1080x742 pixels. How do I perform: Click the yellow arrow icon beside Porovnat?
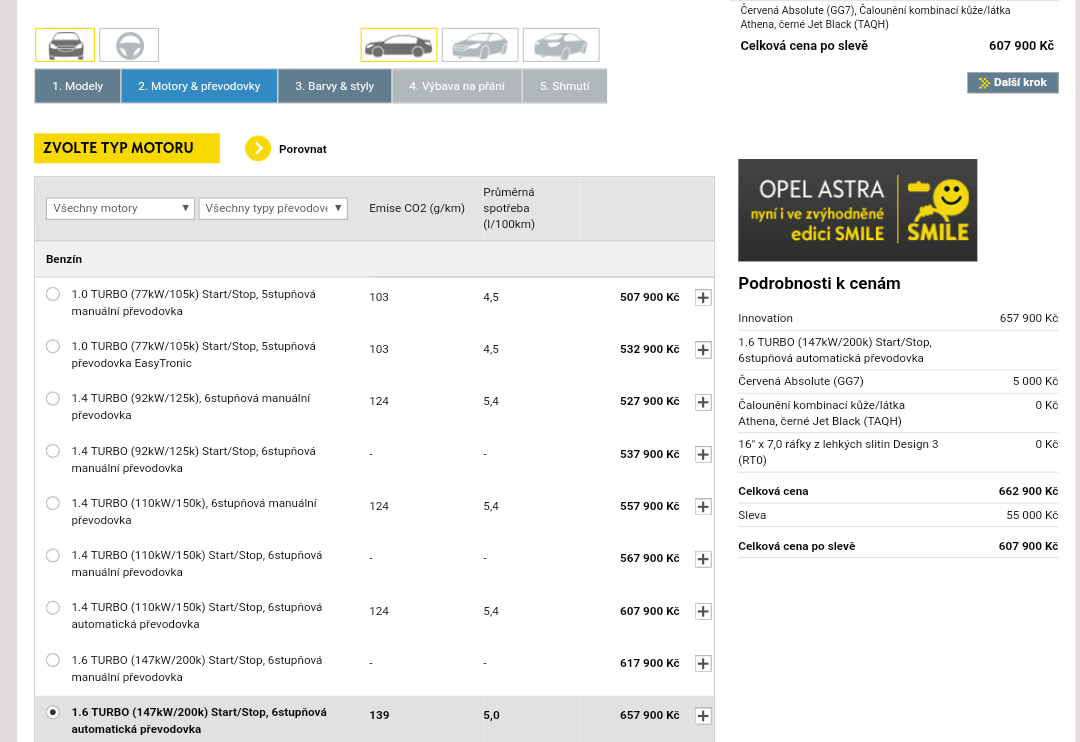point(258,149)
